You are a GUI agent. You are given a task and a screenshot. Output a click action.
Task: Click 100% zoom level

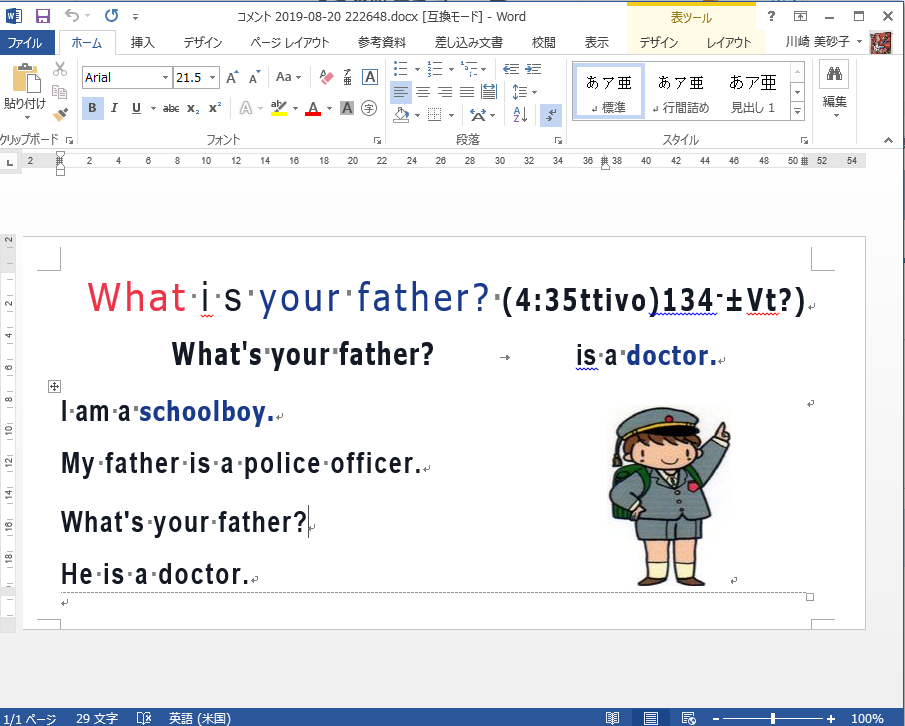coord(867,718)
